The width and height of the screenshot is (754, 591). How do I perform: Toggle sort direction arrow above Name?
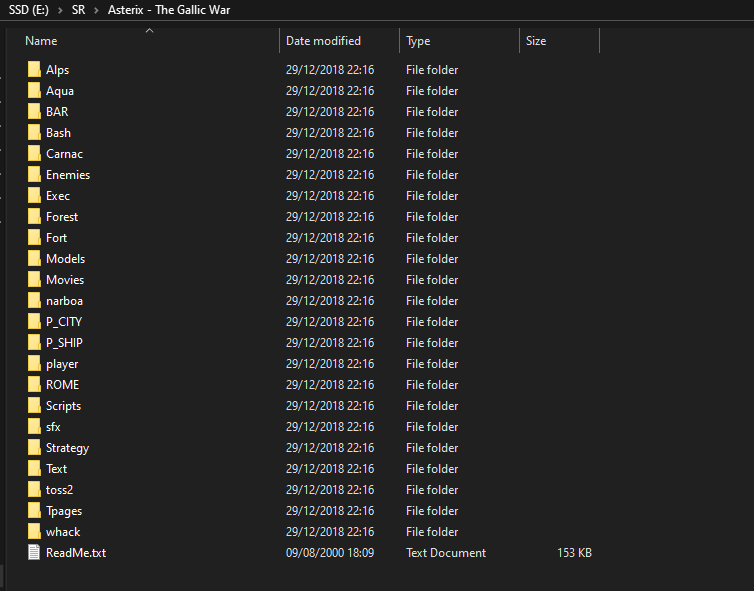(150, 31)
